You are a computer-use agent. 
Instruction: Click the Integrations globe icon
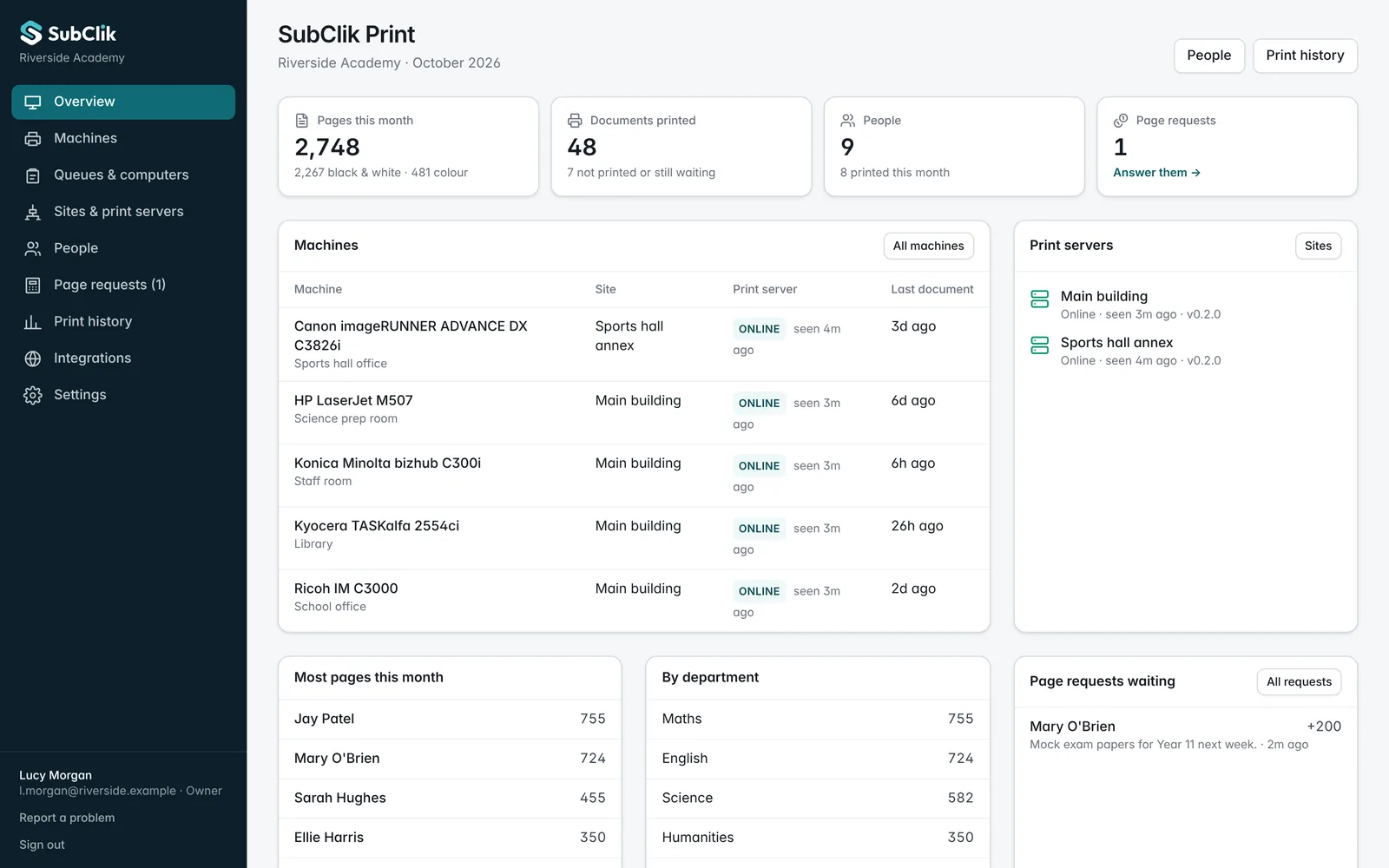33,358
